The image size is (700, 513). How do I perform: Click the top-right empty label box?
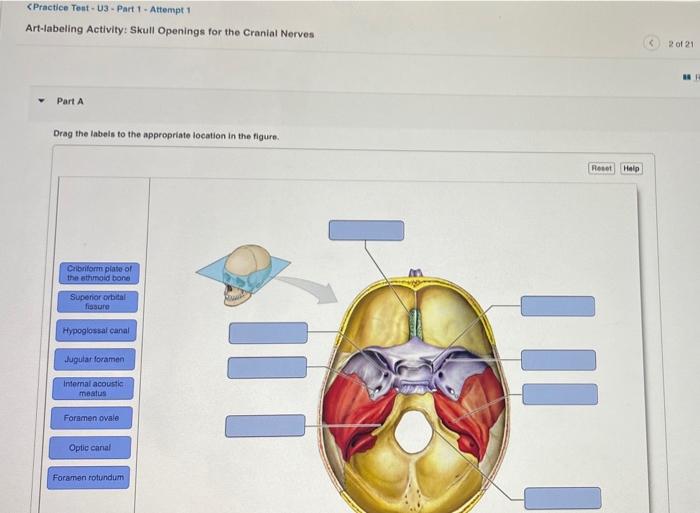[x=558, y=306]
